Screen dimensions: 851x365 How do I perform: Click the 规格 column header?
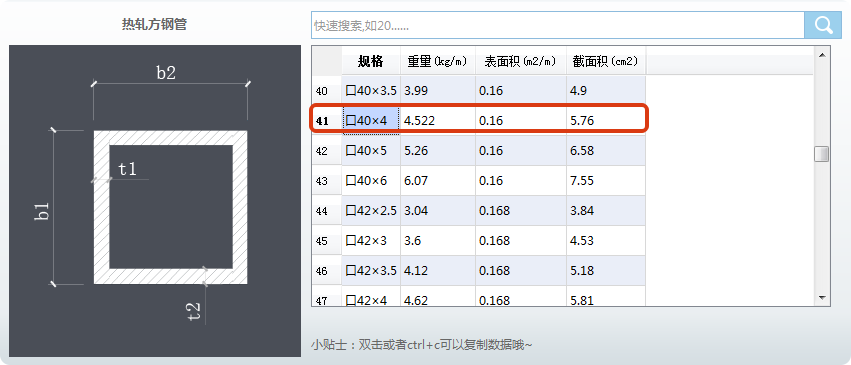pos(371,61)
